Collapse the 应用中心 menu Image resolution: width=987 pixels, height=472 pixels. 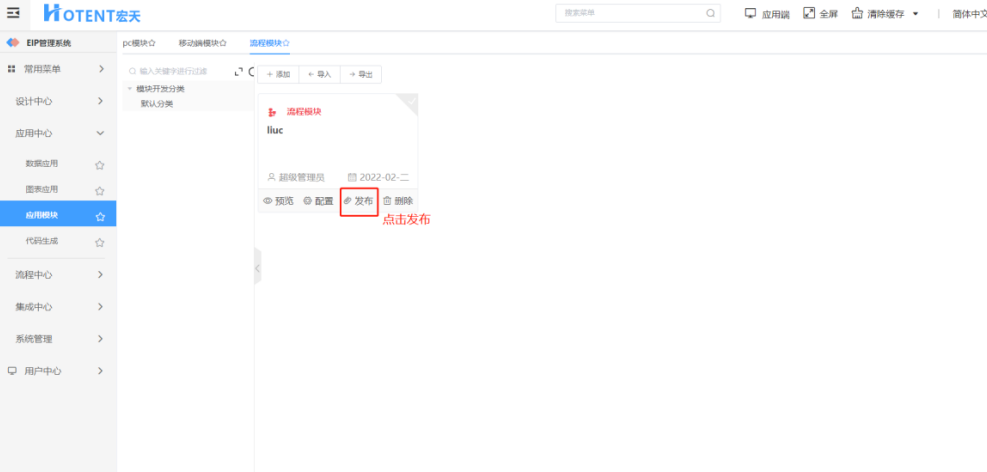click(x=58, y=133)
